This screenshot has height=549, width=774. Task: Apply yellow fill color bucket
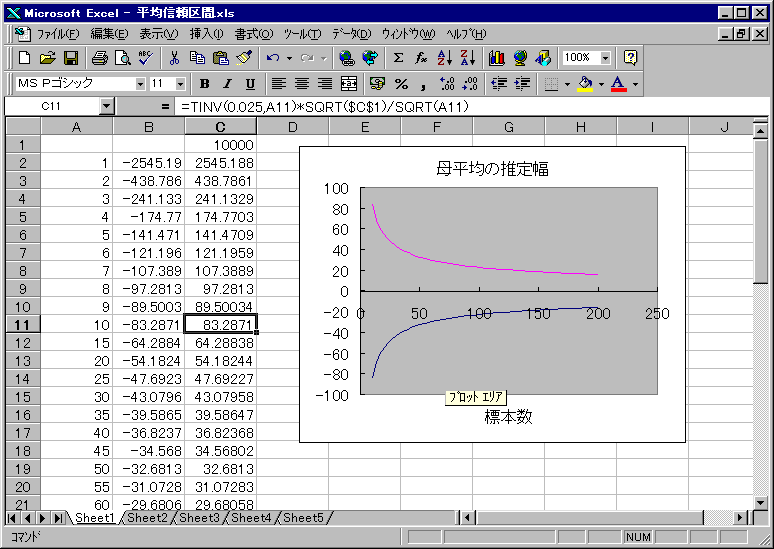coord(585,84)
